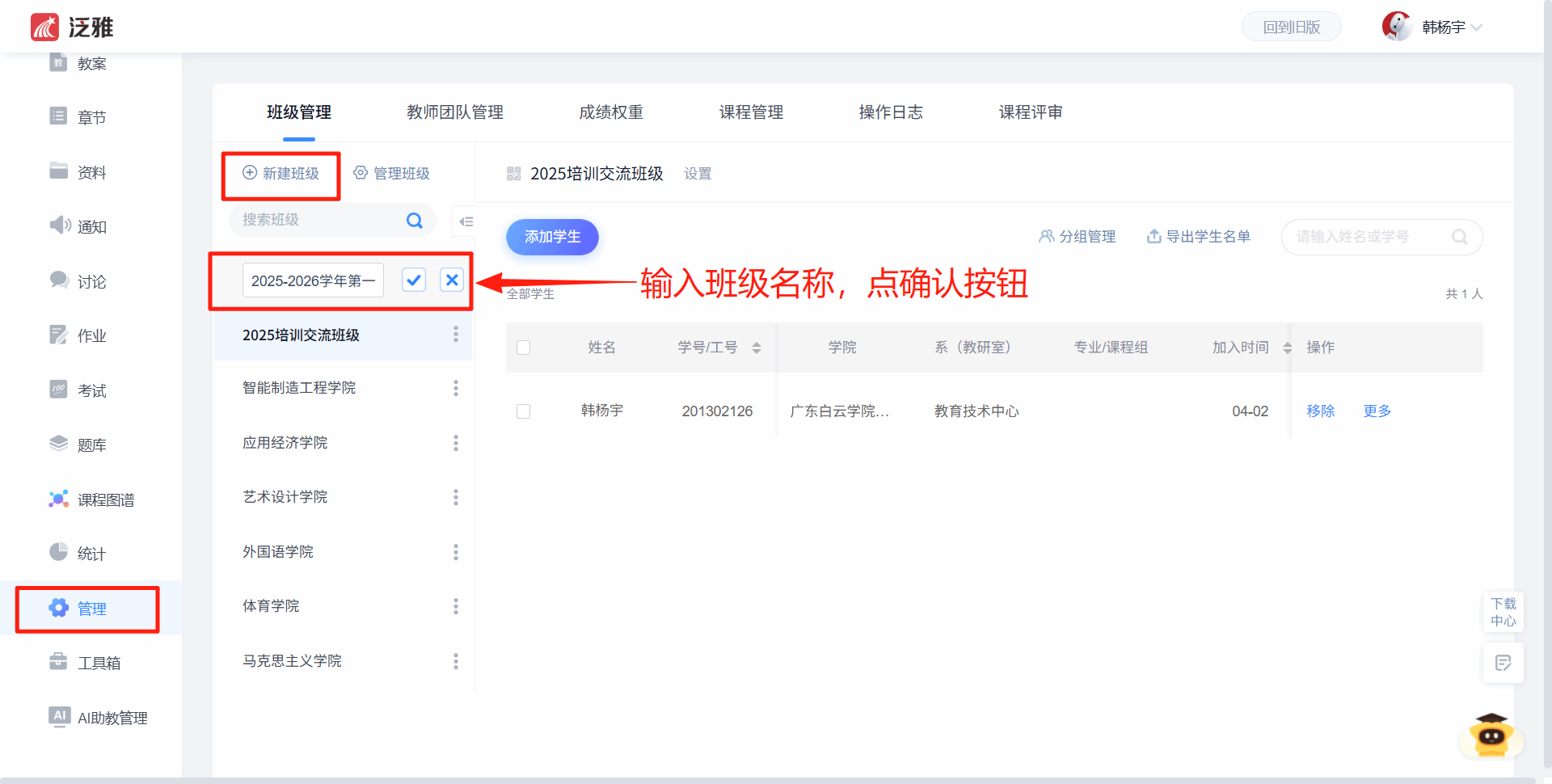Open the QR code for 2025培训交流班级
Viewport: 1552px width, 784px height.
click(513, 174)
